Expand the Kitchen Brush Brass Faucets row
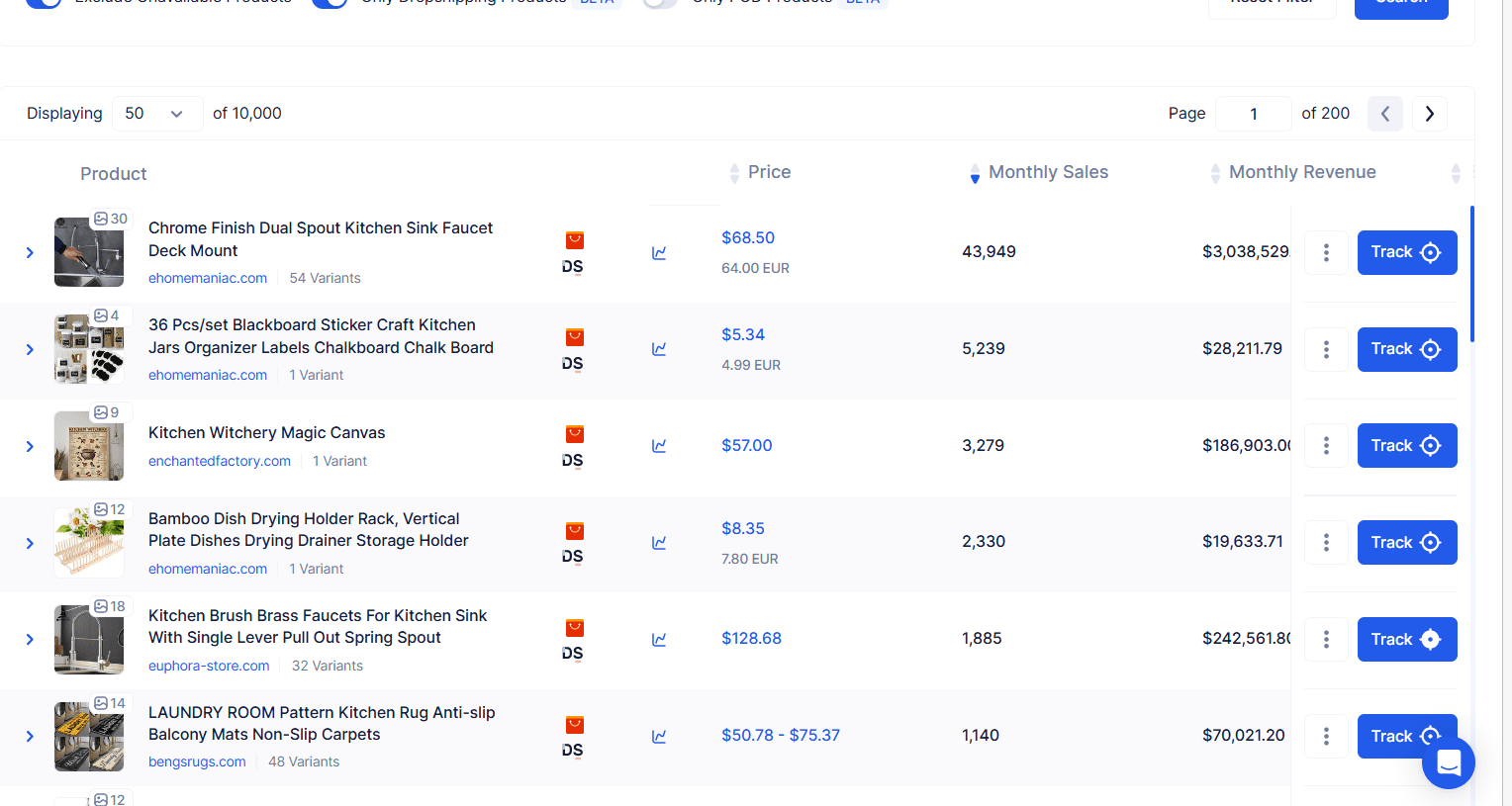 click(30, 640)
